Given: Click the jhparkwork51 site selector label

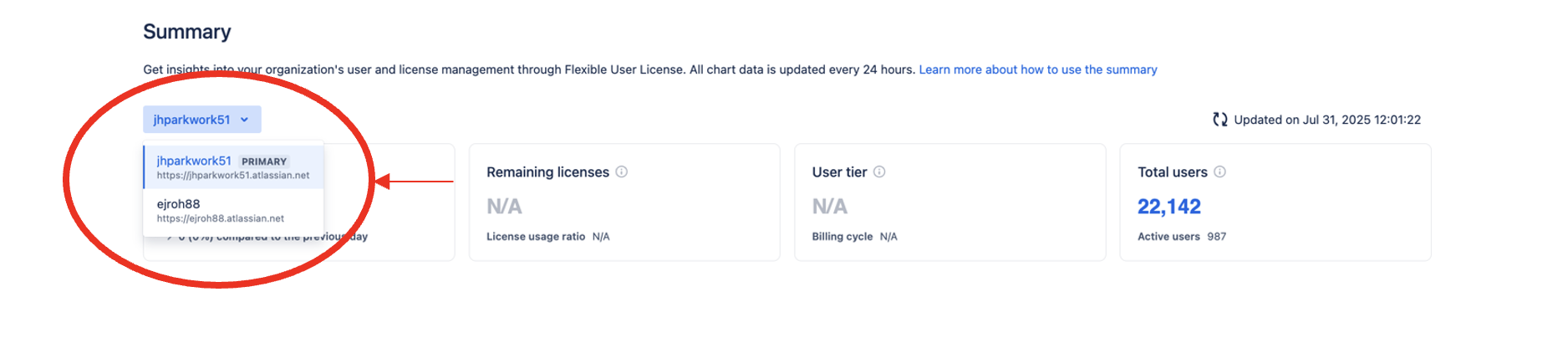Looking at the screenshot, I should pos(191,120).
